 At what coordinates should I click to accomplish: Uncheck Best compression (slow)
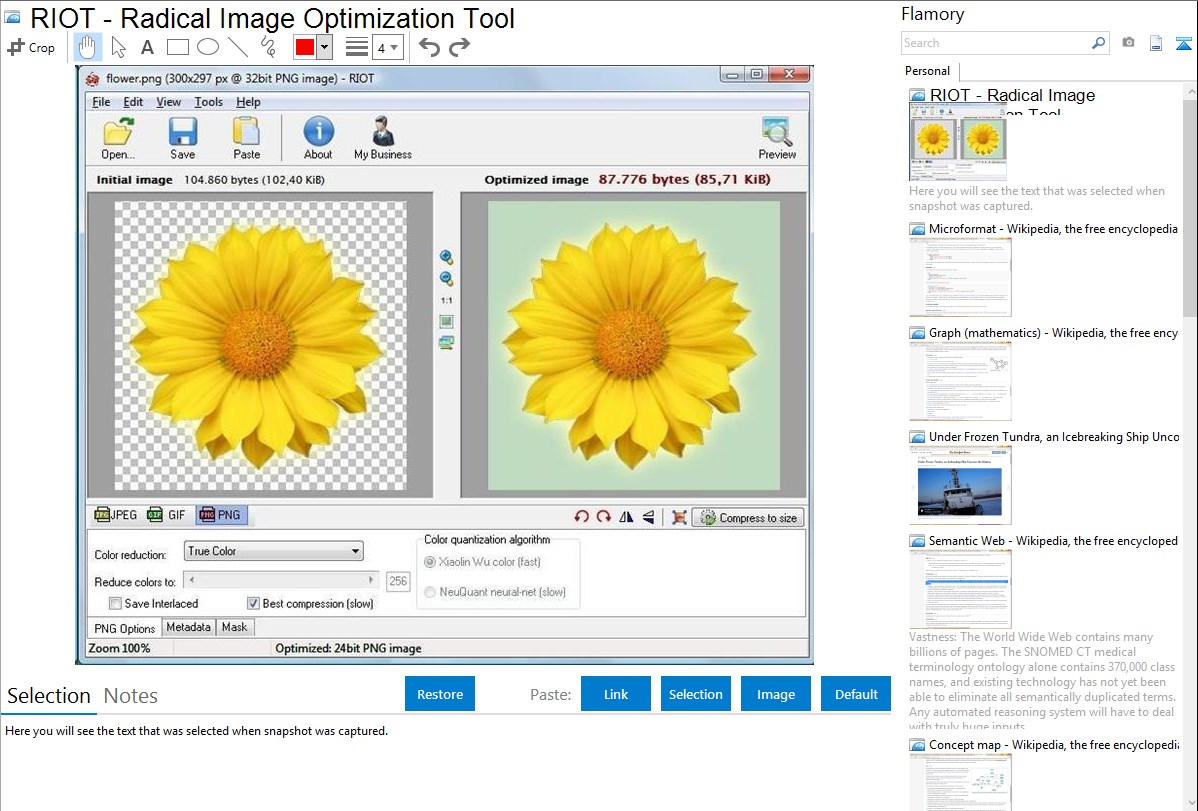(253, 604)
